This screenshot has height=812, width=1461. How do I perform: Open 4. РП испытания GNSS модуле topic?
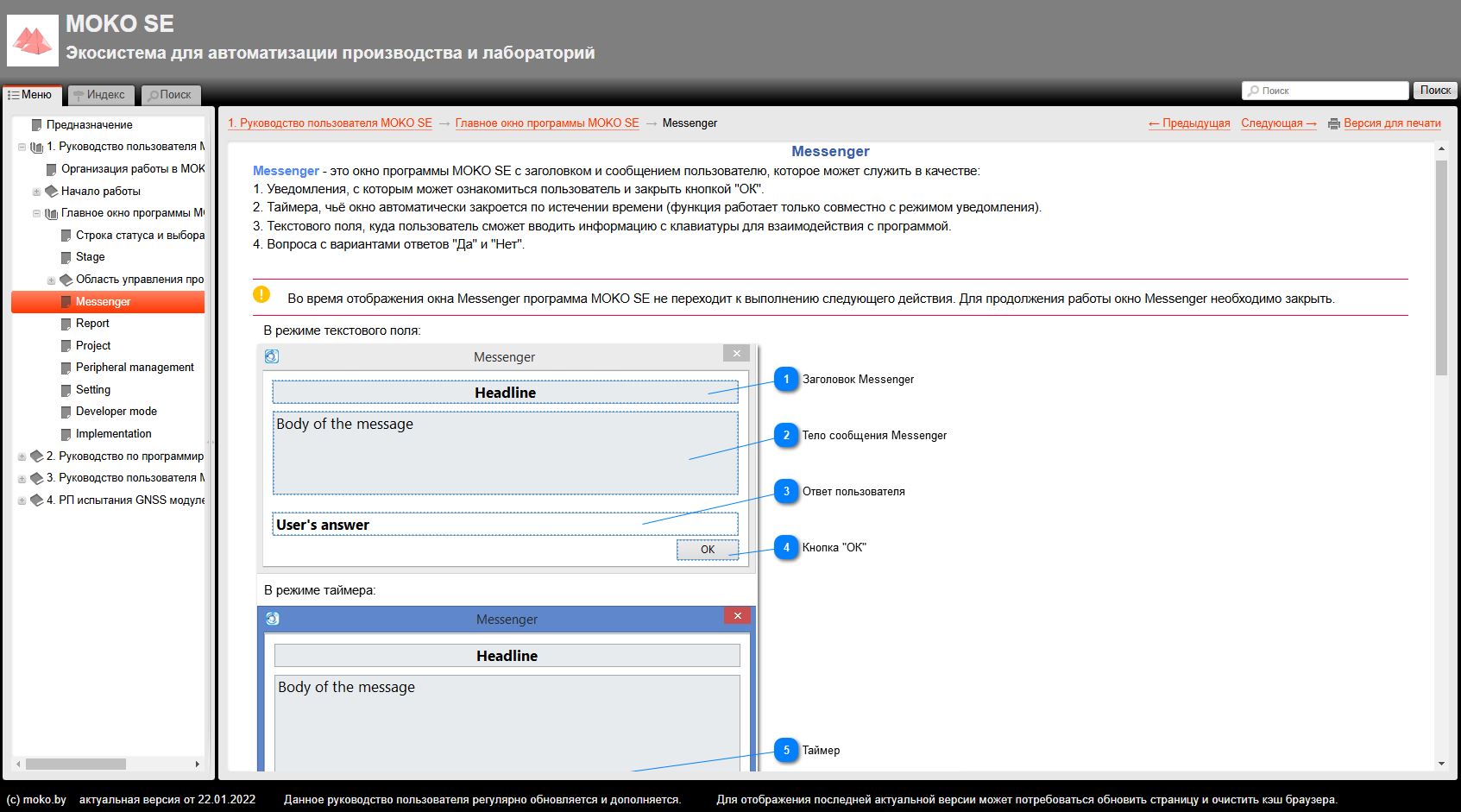tap(125, 500)
